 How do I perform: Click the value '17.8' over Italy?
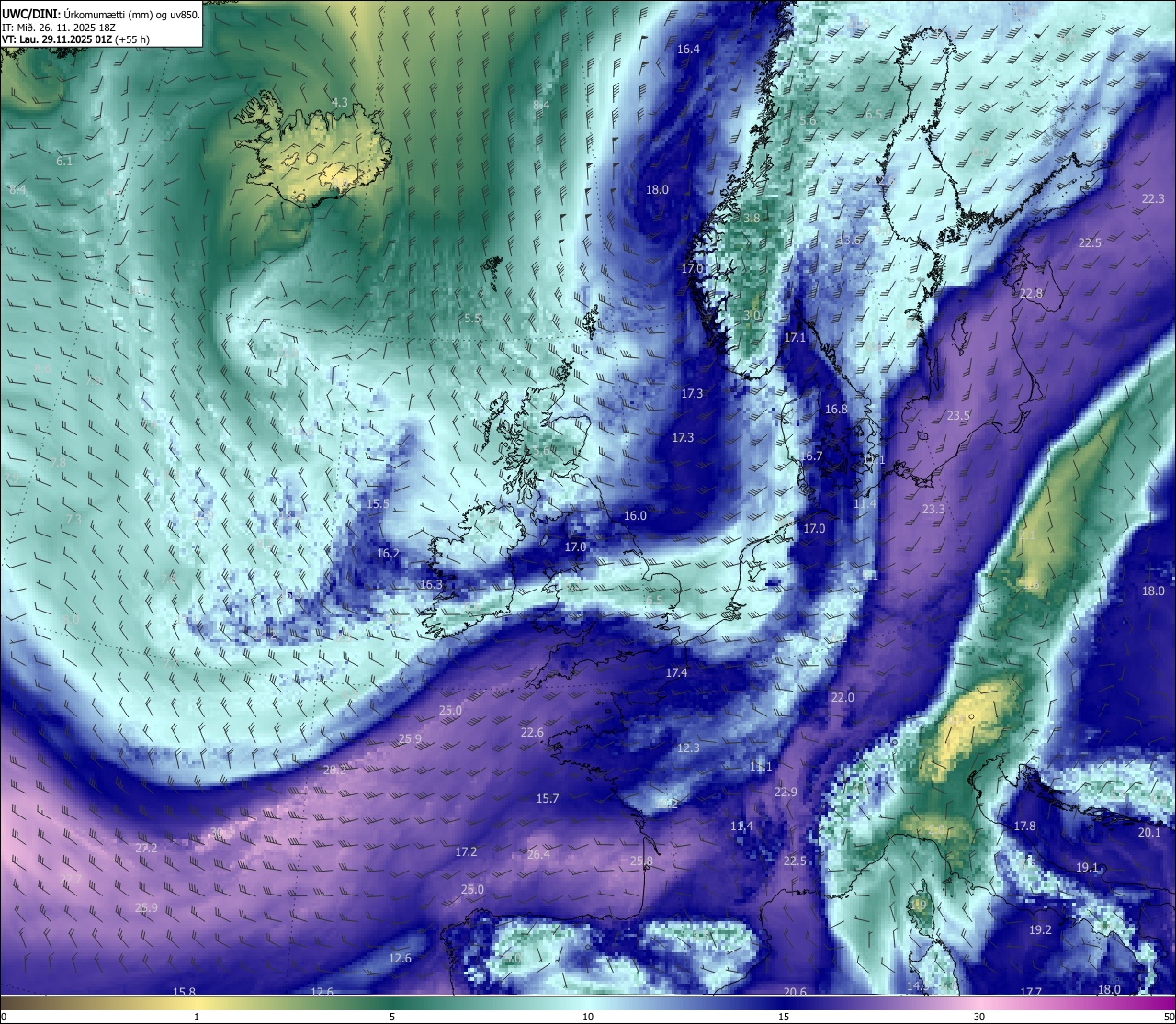[x=1024, y=827]
